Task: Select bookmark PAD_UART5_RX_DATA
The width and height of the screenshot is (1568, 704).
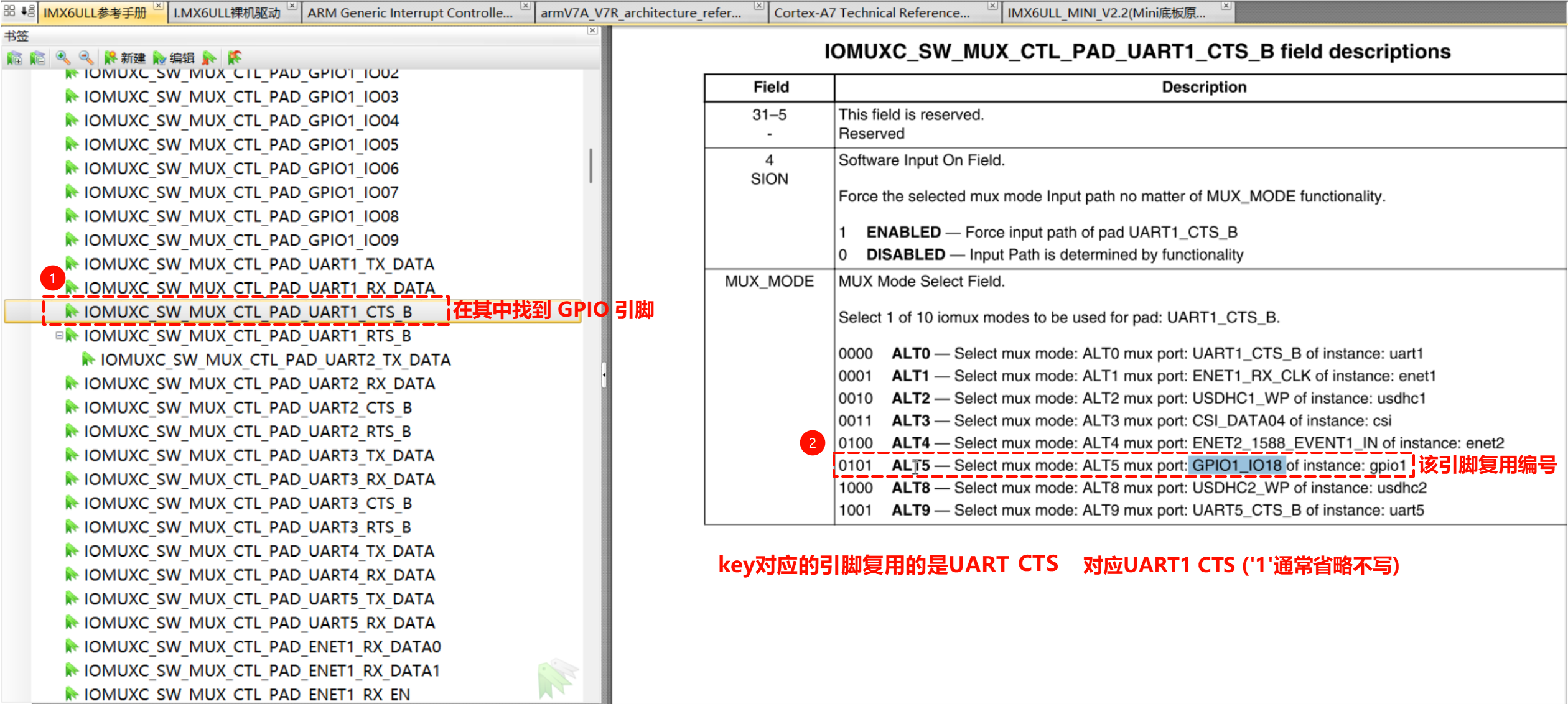Action: pos(259,623)
